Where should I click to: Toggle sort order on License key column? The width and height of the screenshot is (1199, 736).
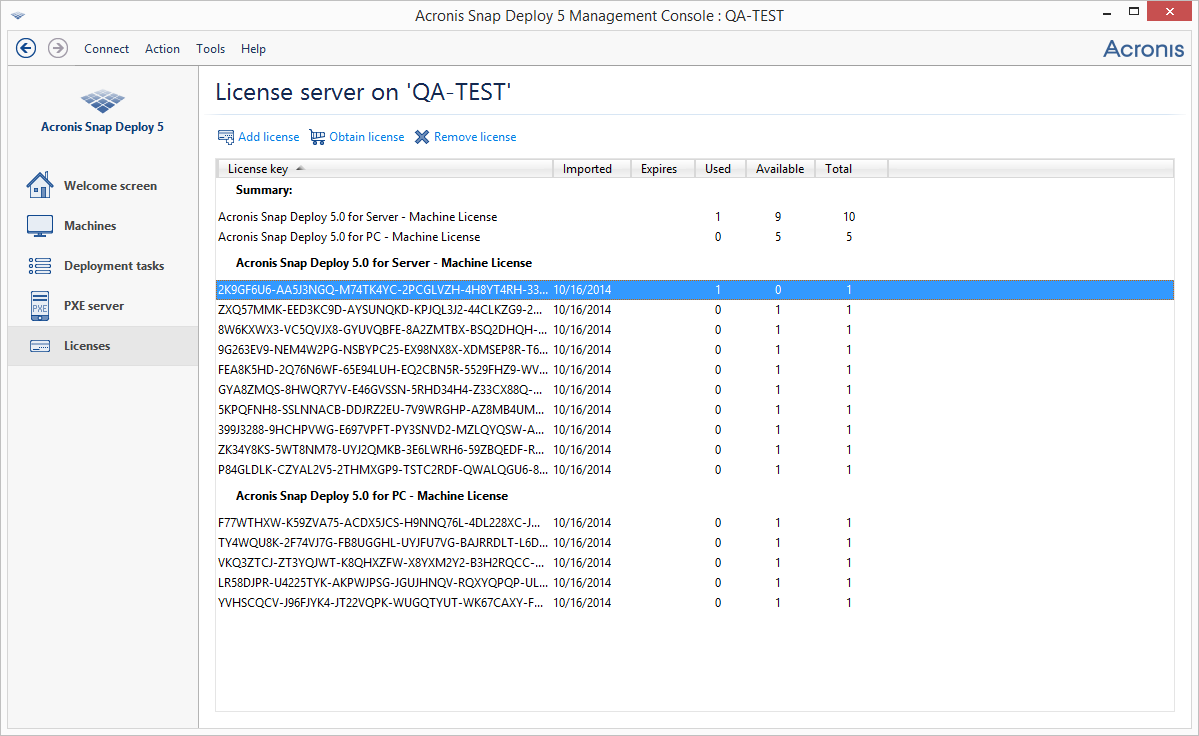click(256, 168)
